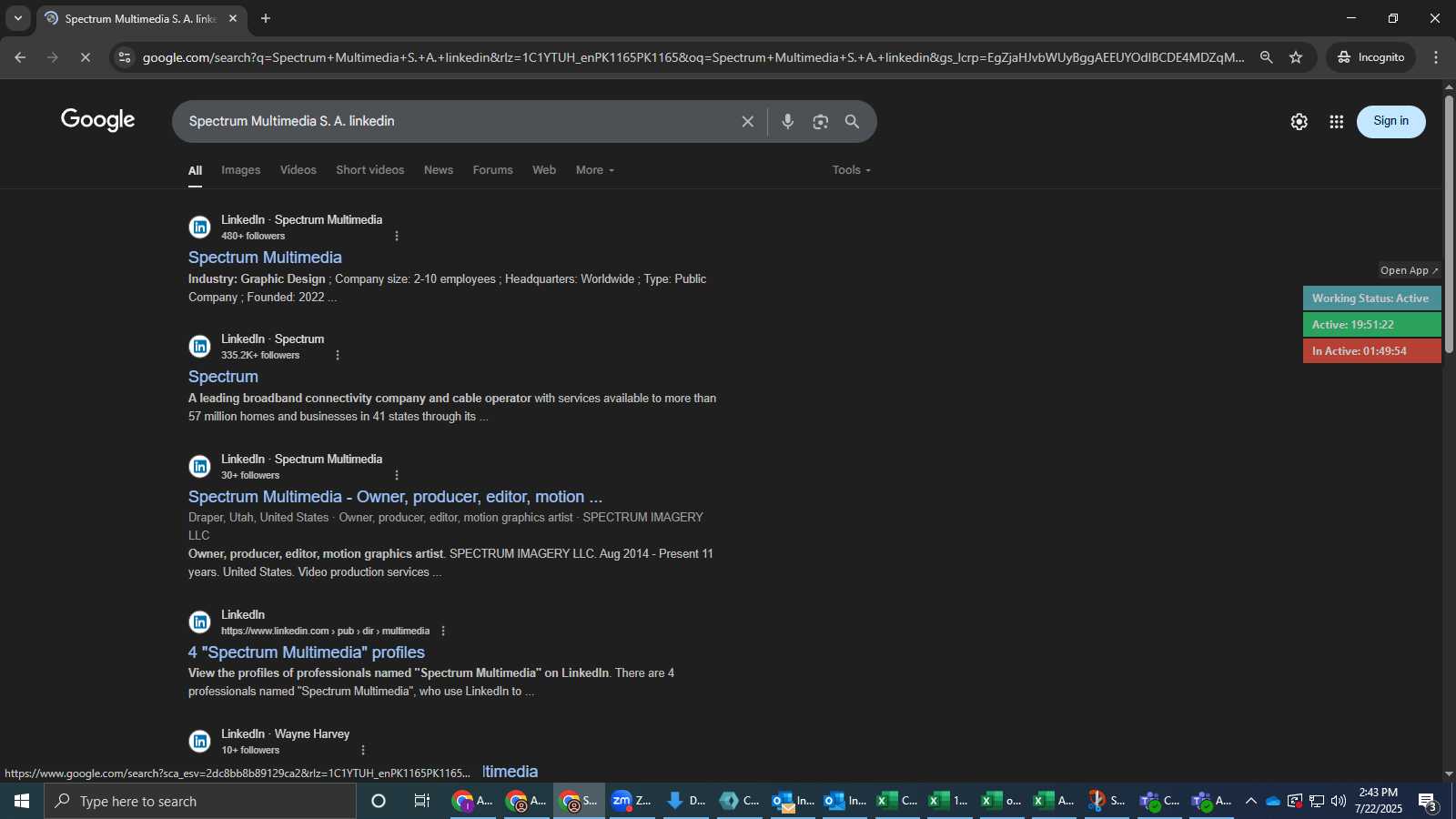Start voice search with microphone icon

[788, 121]
